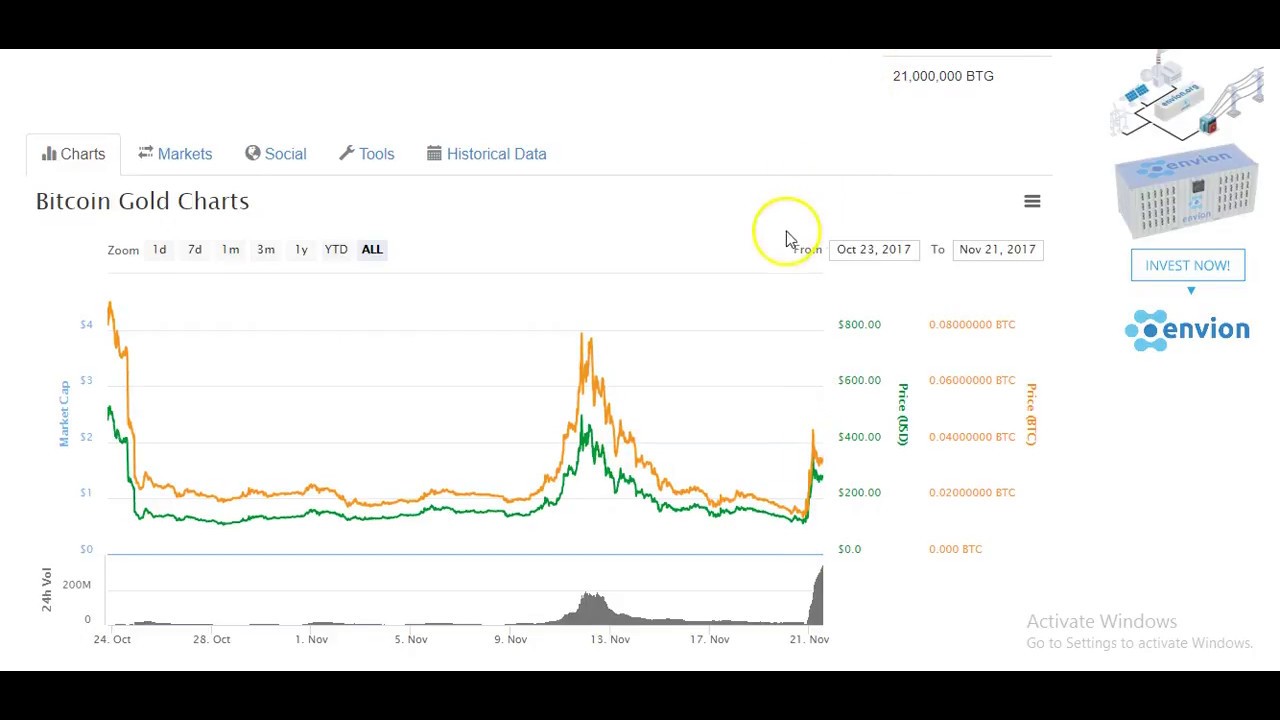This screenshot has height=720, width=1280.
Task: Click the INVEST NOW! ad button
Action: click(x=1188, y=265)
